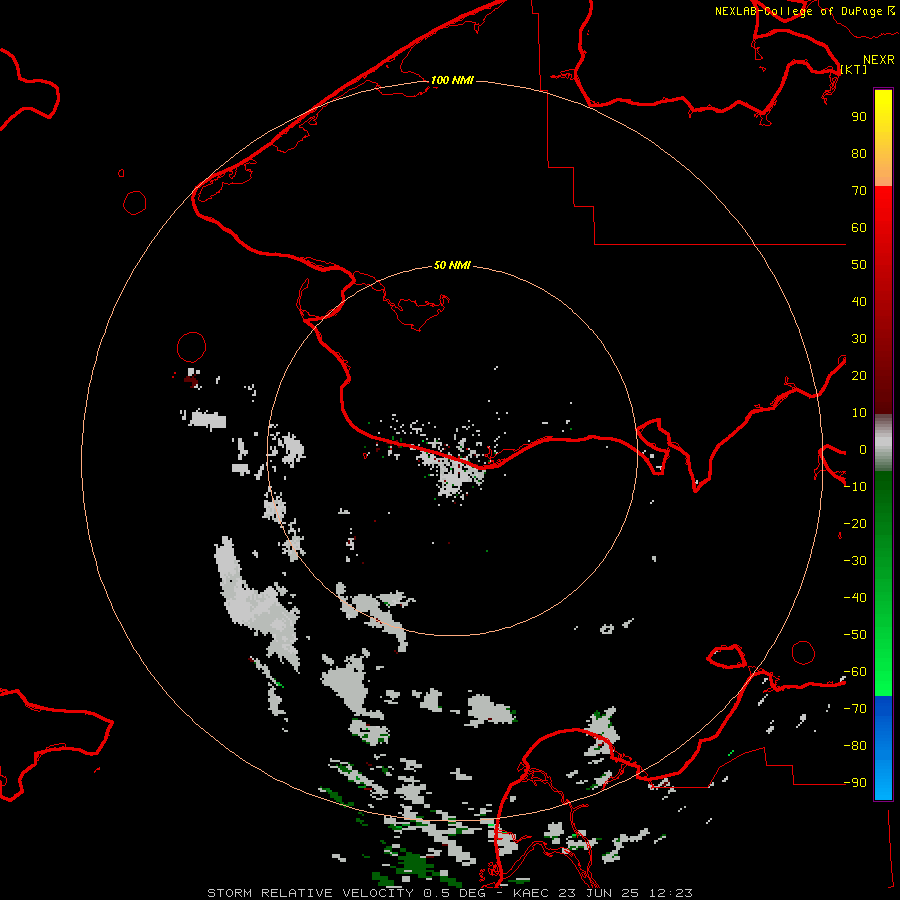
Task: Click the "-80" scale label
Action: (x=855, y=746)
